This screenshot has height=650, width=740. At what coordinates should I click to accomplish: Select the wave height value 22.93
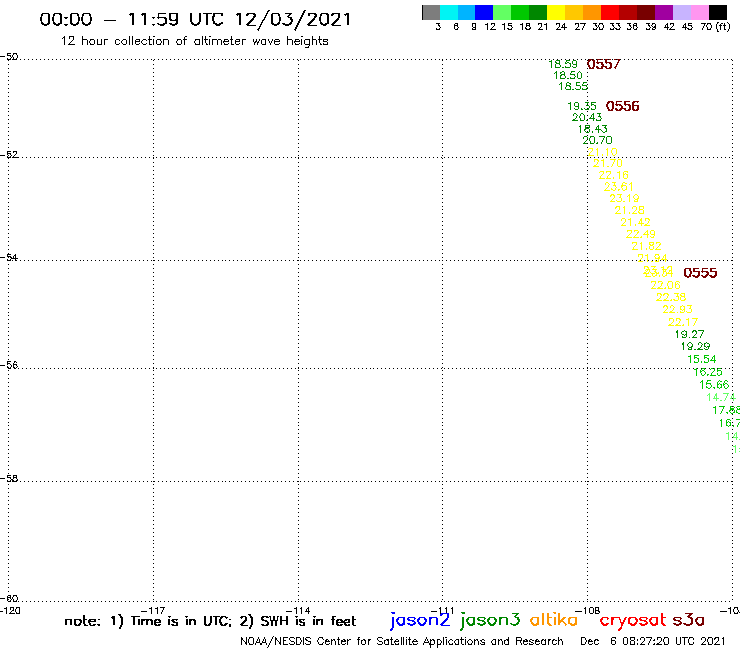pos(677,309)
